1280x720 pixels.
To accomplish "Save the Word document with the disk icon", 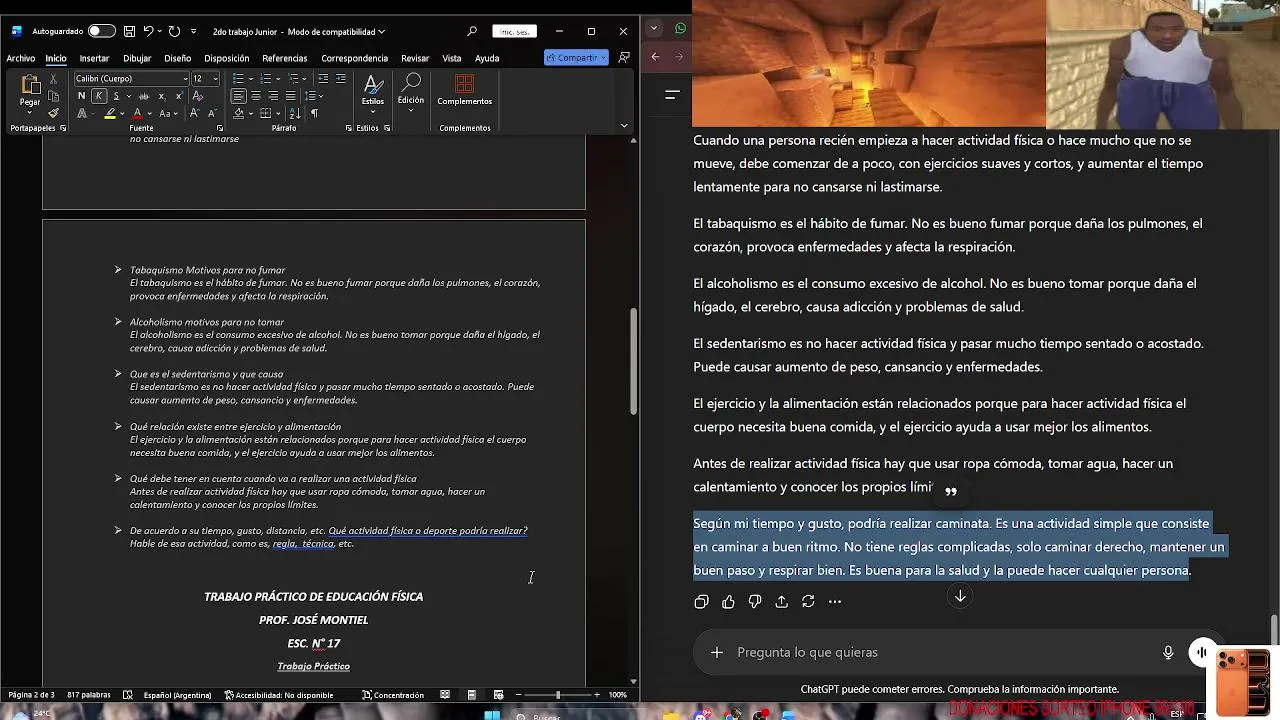I will [x=129, y=31].
